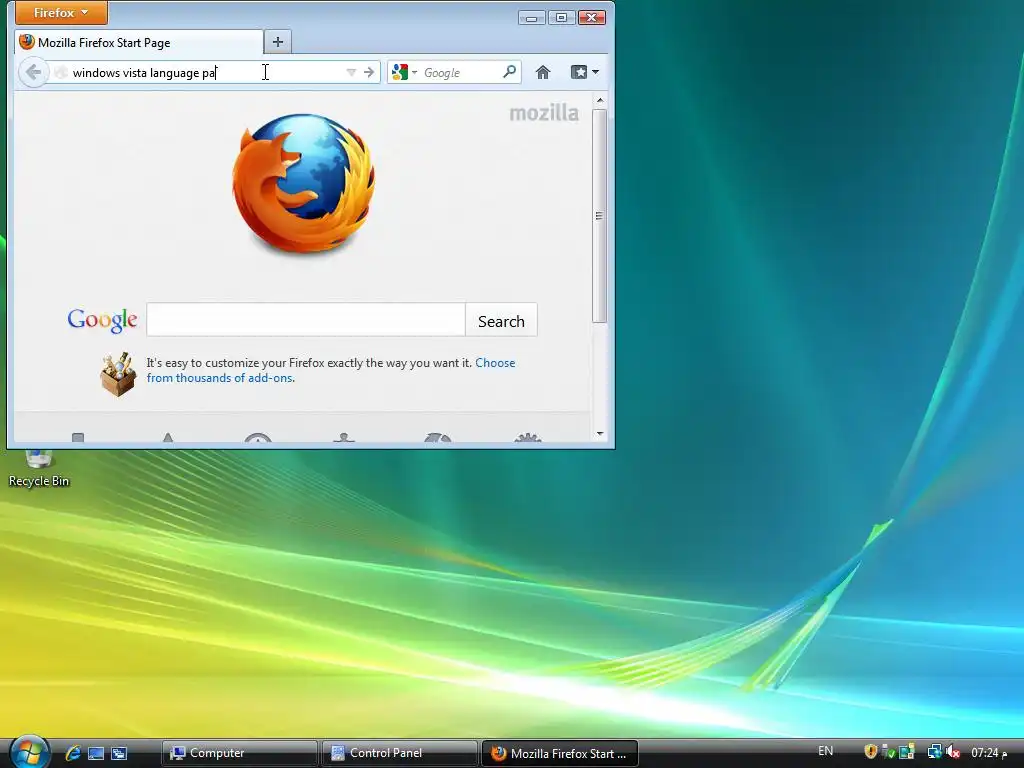Click the Firefox favicon on the tab
Image resolution: width=1024 pixels, height=768 pixels.
[x=27, y=42]
